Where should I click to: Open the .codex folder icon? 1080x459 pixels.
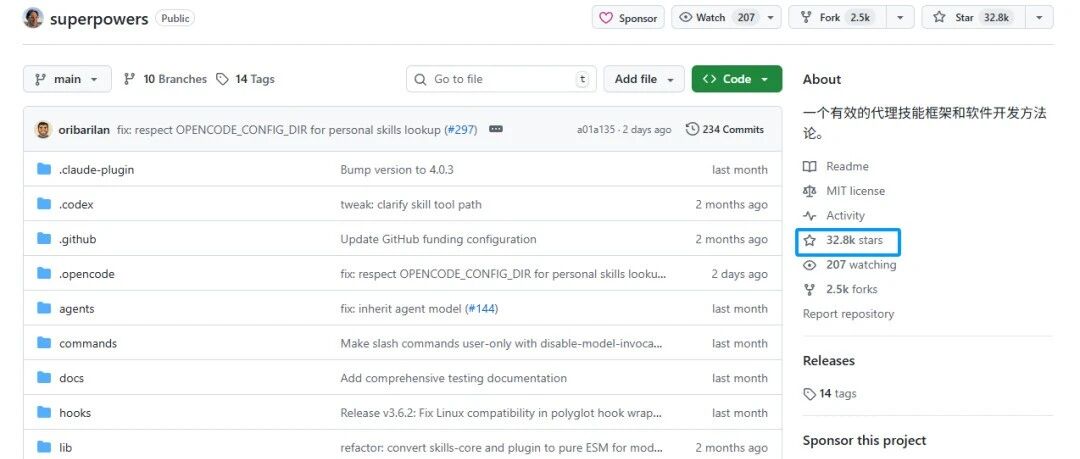44,204
